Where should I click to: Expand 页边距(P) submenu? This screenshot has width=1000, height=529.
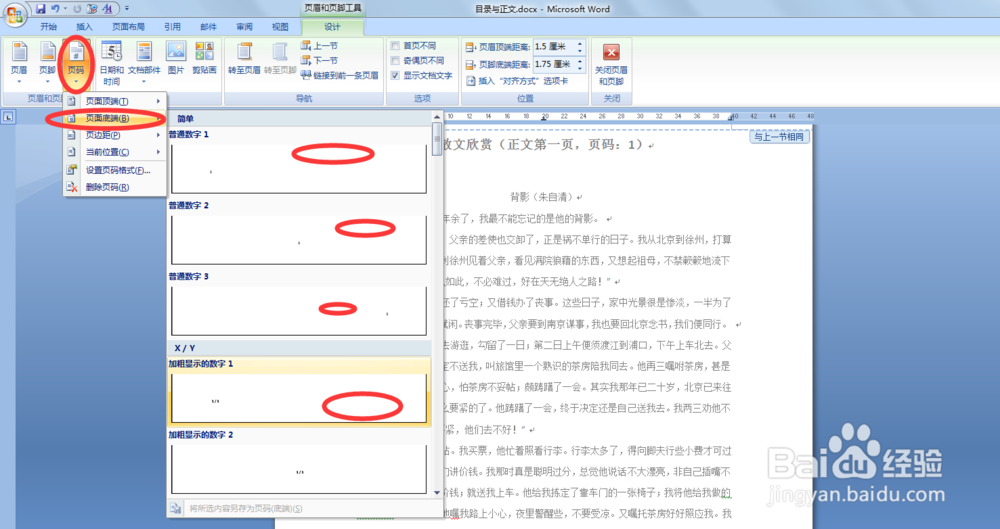pyautogui.click(x=115, y=135)
